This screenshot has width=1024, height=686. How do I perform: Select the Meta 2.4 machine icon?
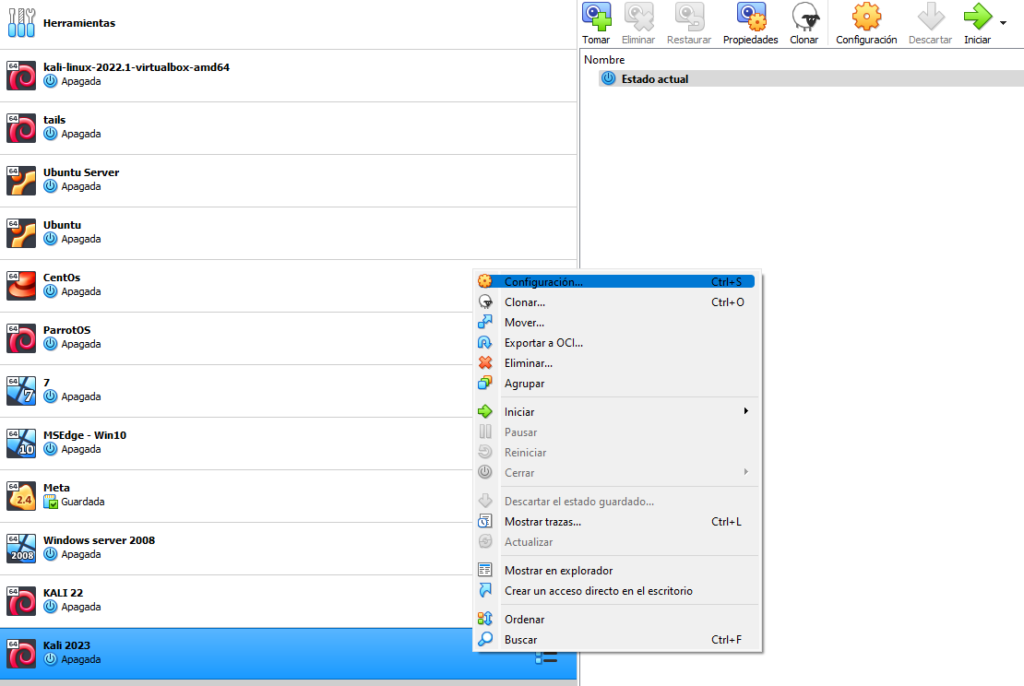[21, 496]
